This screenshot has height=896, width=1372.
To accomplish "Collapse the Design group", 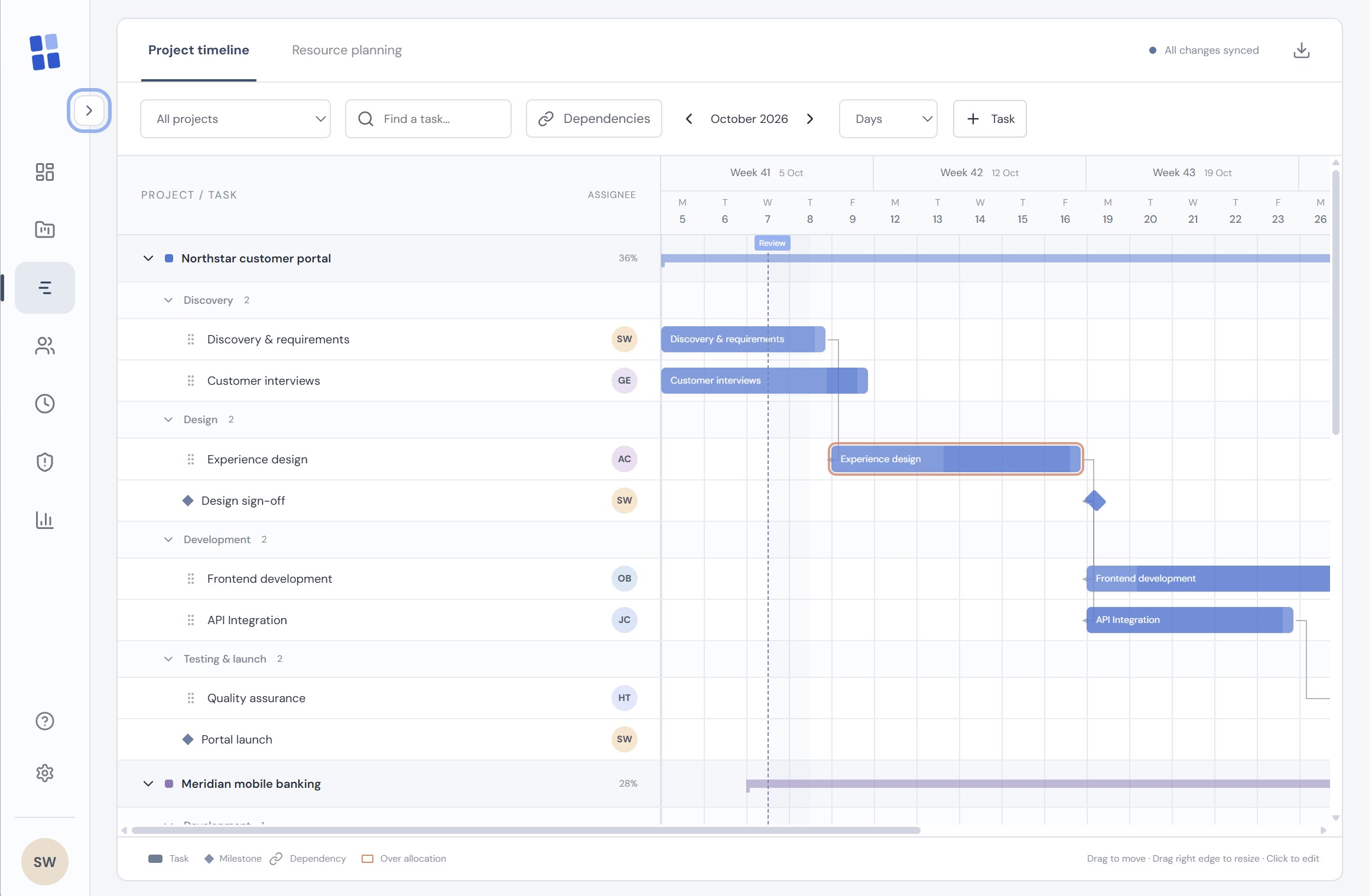I will 168,420.
